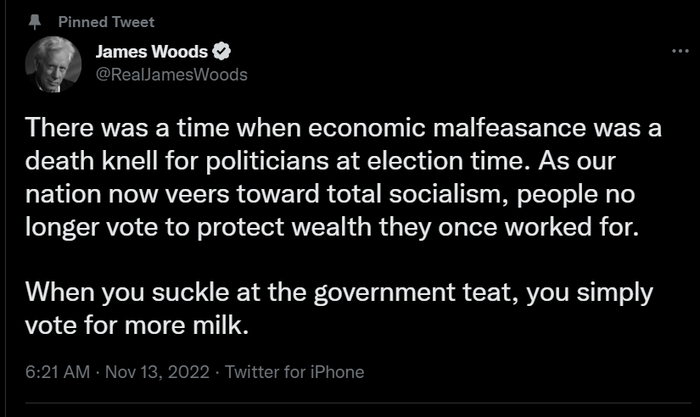The height and width of the screenshot is (417, 700).
Task: Click the Nov 13, 2022 date
Action: click(157, 372)
